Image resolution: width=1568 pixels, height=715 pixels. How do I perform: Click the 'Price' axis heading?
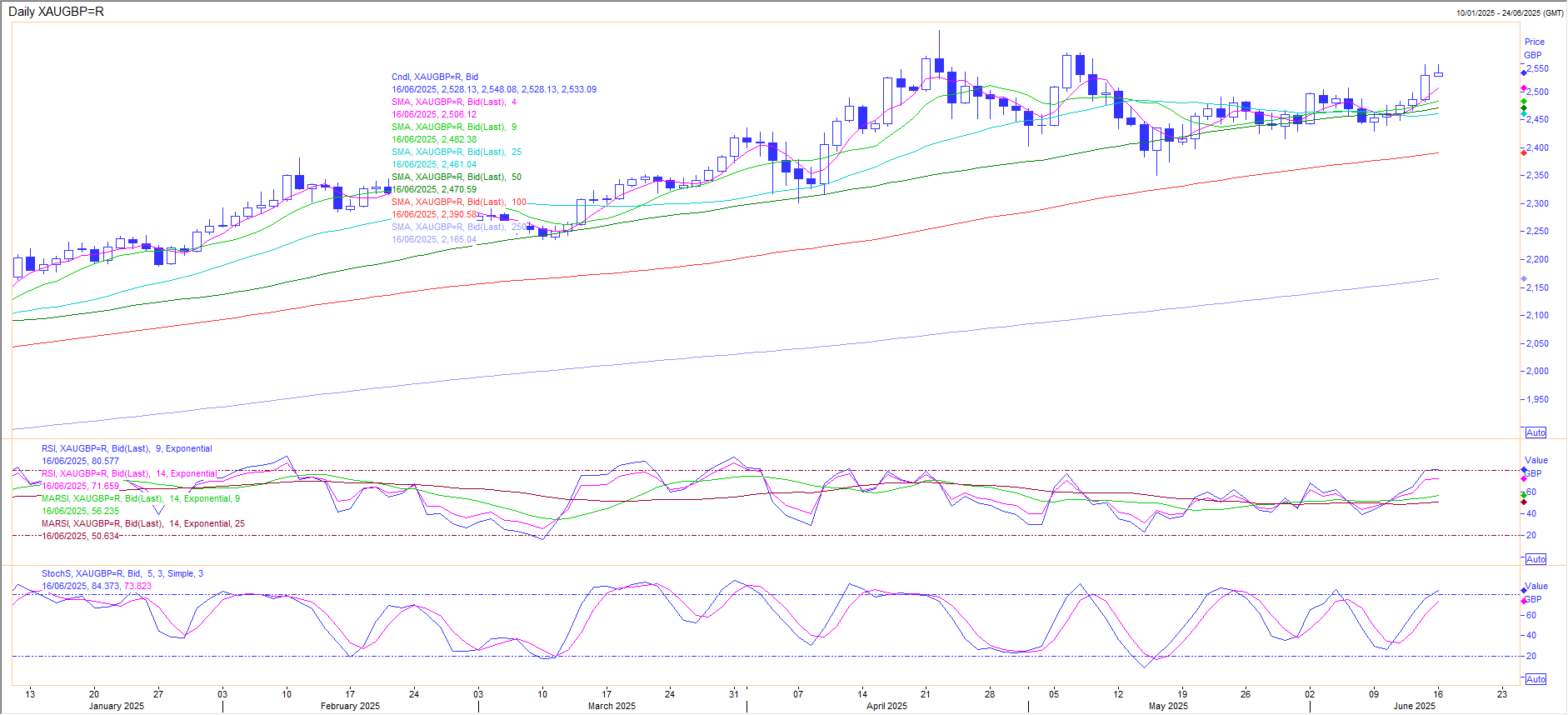(x=1534, y=42)
